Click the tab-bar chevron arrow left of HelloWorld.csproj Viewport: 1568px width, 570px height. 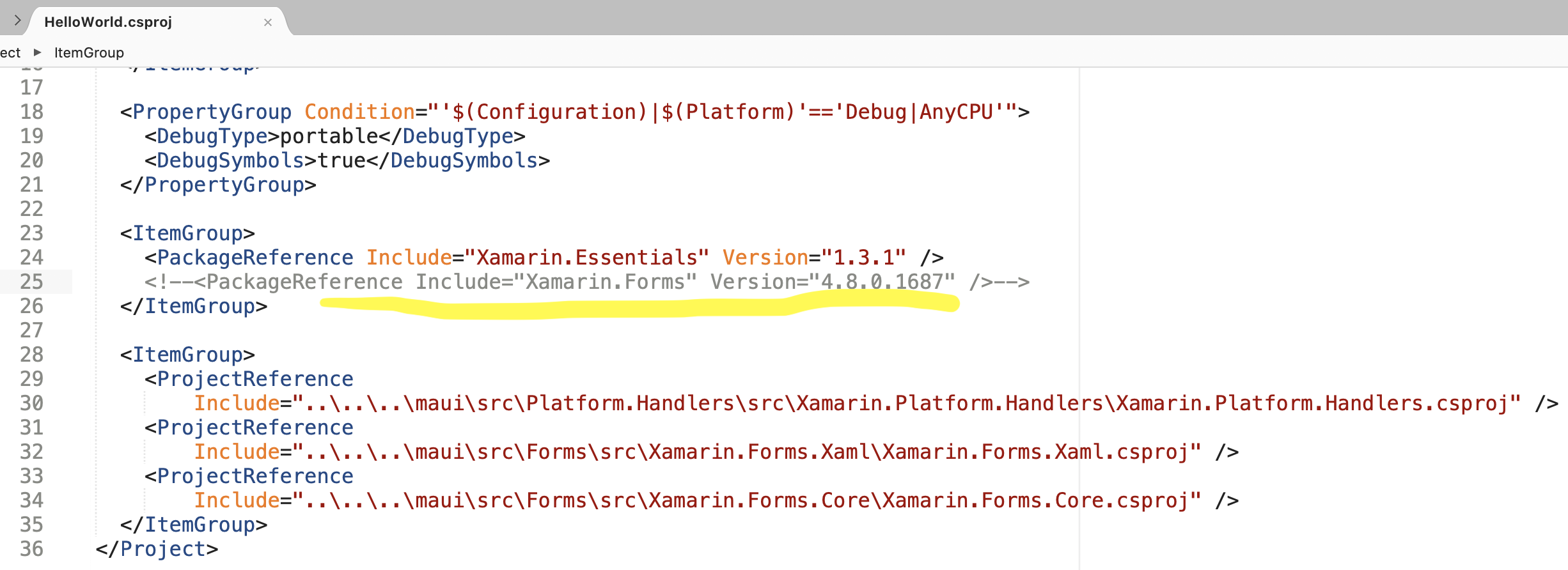(17, 20)
